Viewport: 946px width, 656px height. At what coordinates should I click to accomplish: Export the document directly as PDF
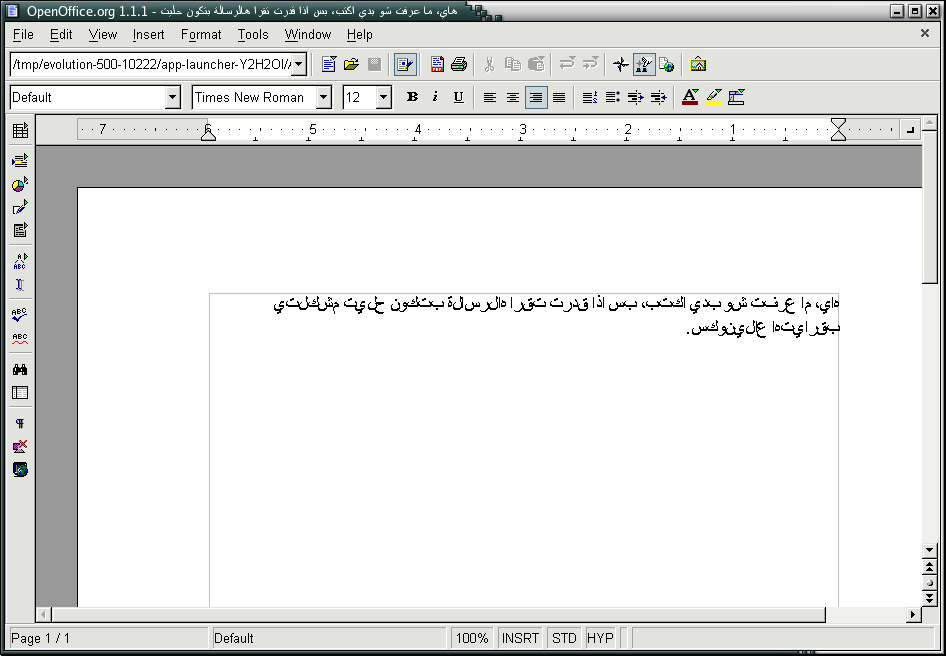point(436,64)
